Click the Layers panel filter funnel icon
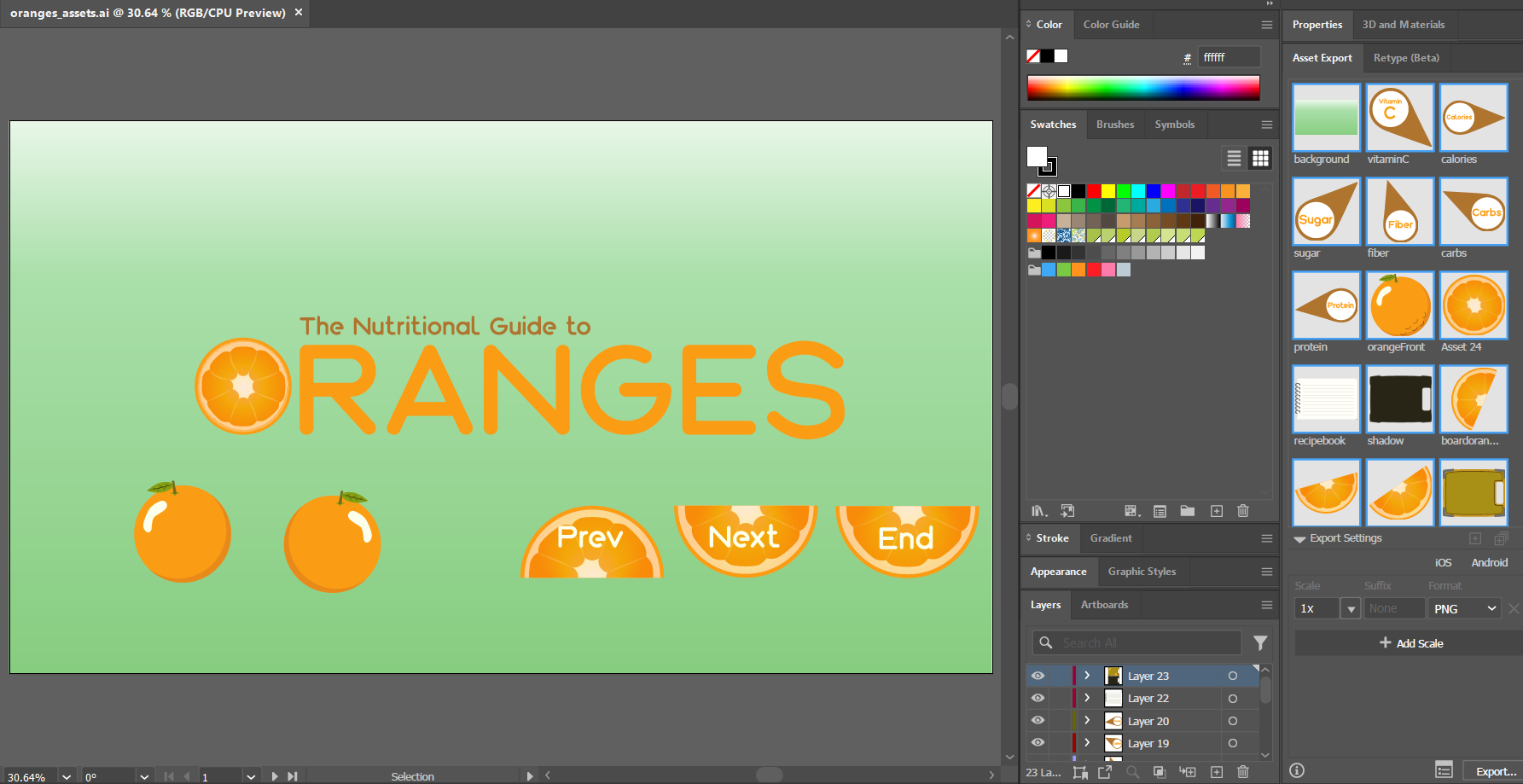Screen dimensions: 1523x784 coord(1260,643)
